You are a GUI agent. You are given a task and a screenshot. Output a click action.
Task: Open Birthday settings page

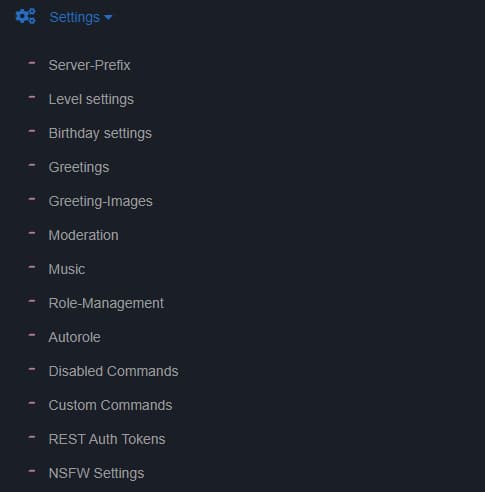(x=100, y=133)
